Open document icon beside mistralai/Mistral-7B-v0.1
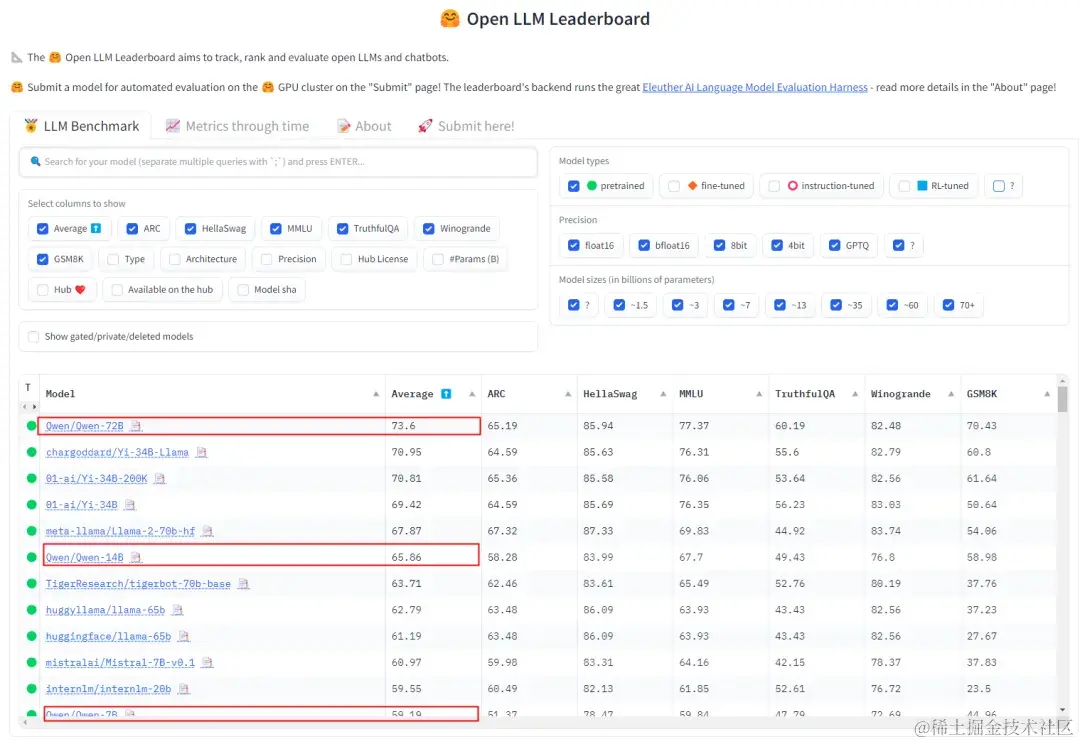This screenshot has height=744, width=1080. tap(207, 663)
